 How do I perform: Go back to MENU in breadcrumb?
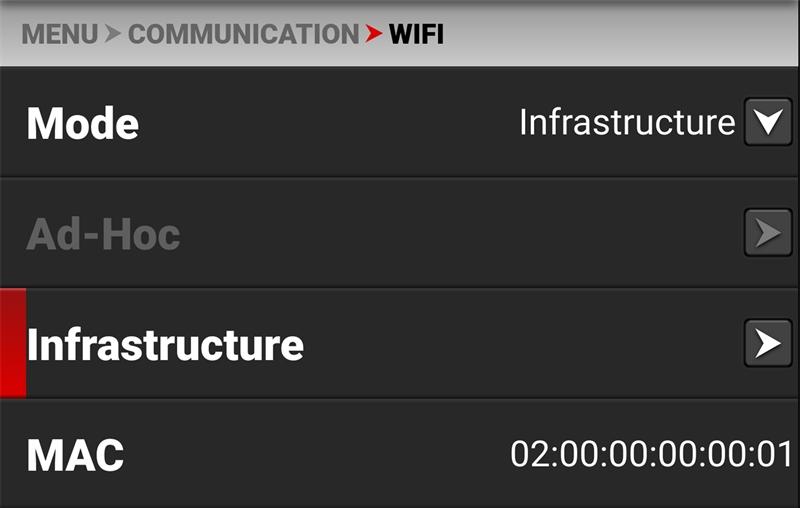point(60,34)
